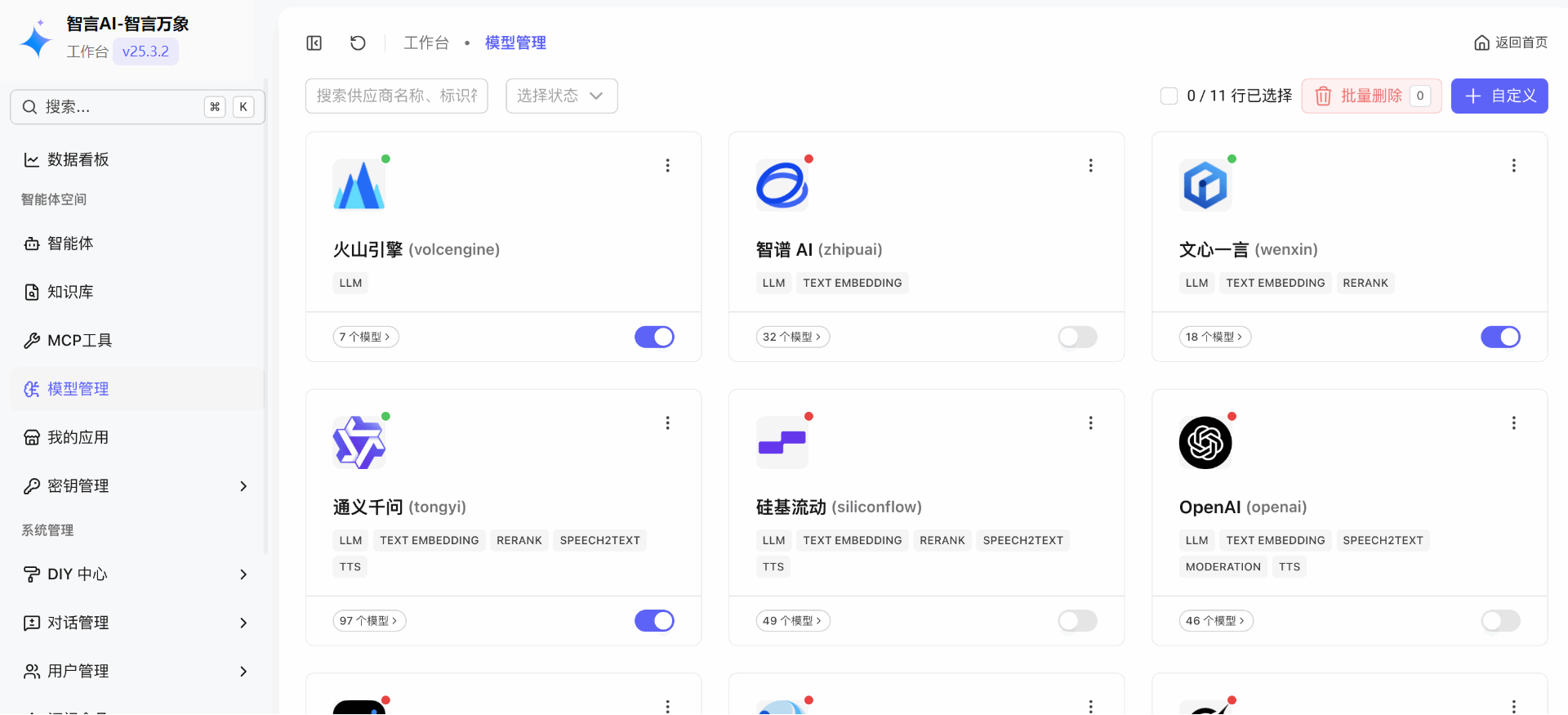Click the v25.3.2 version badge
The height and width of the screenshot is (715, 1568).
pos(145,51)
